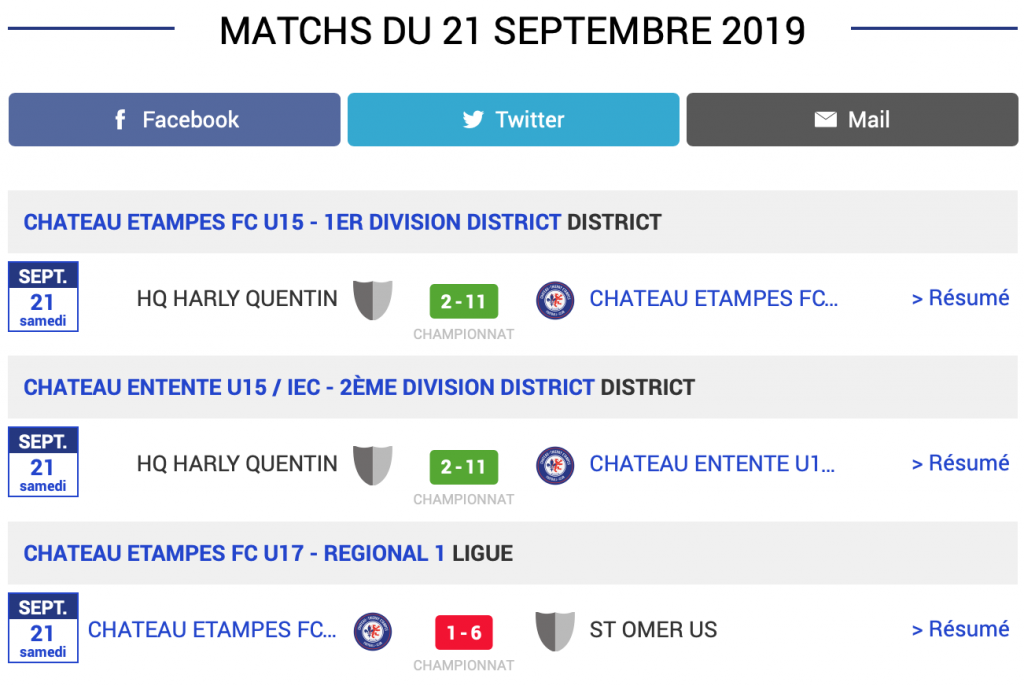
Task: Open Résumé for the U15 1er Division match
Action: point(960,298)
